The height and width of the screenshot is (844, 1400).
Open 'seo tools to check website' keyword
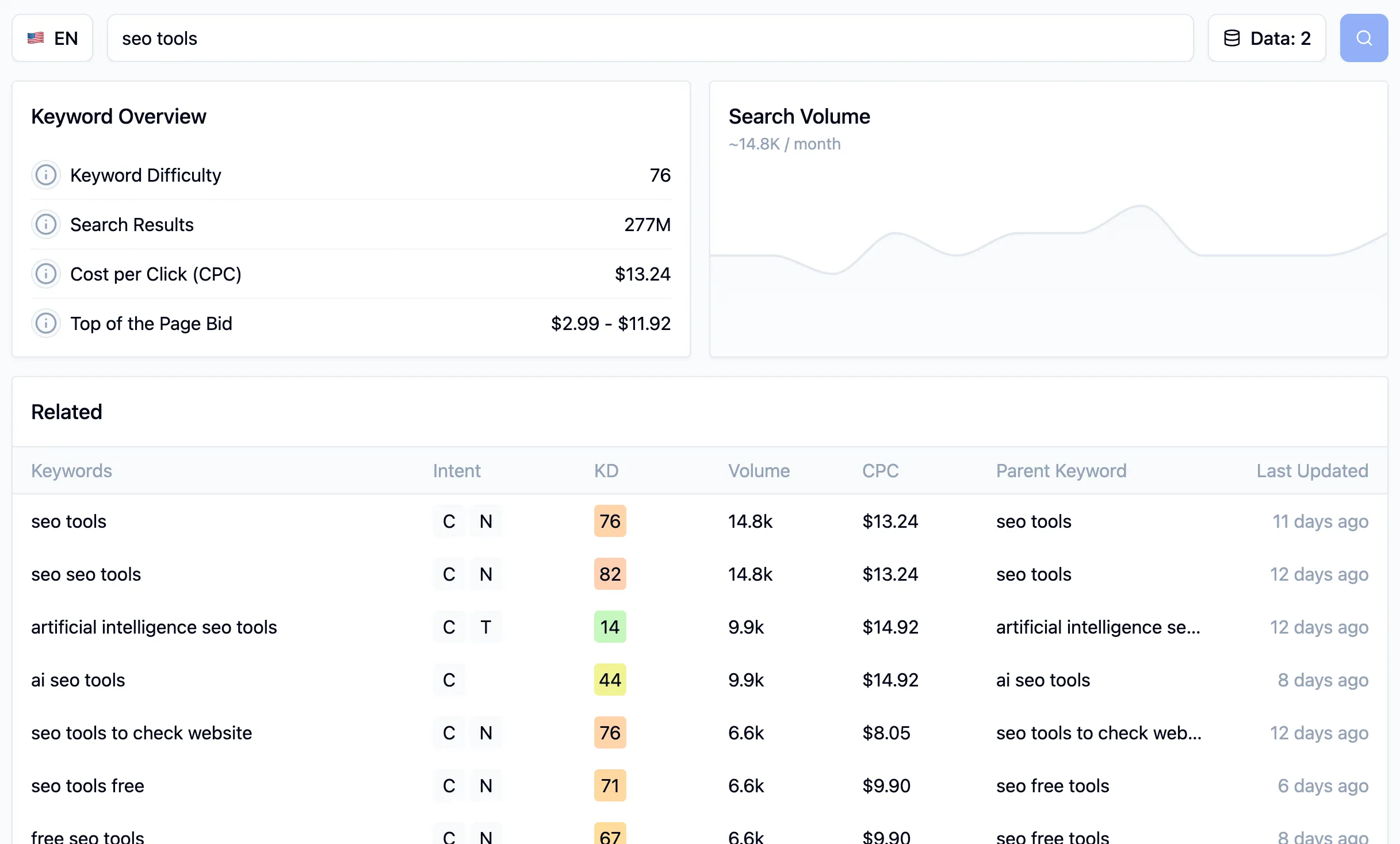[x=141, y=732]
